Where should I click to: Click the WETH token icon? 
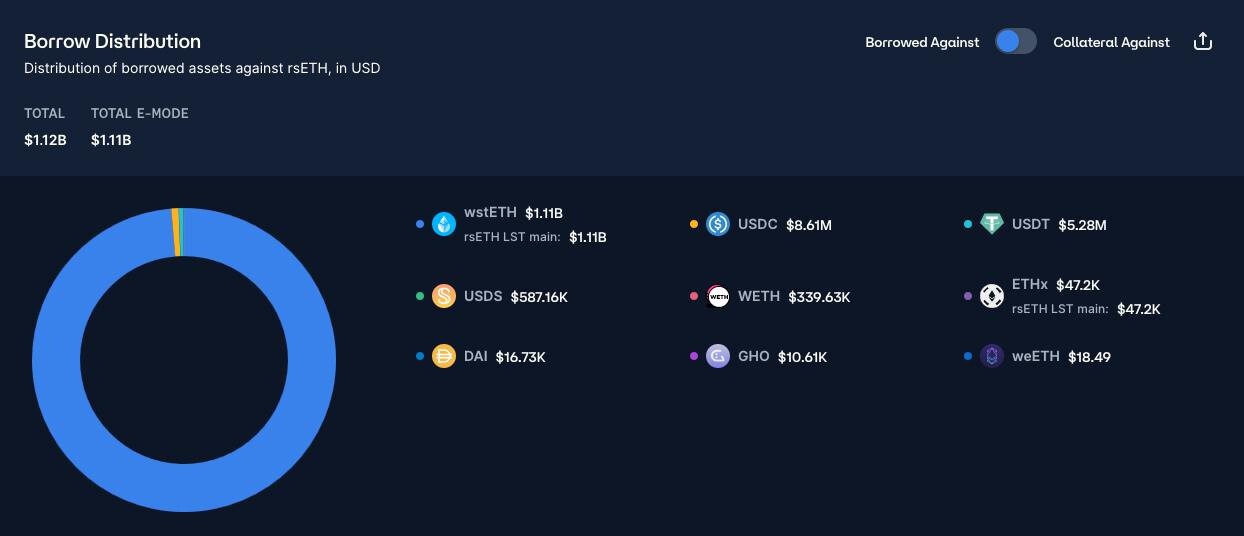point(718,297)
